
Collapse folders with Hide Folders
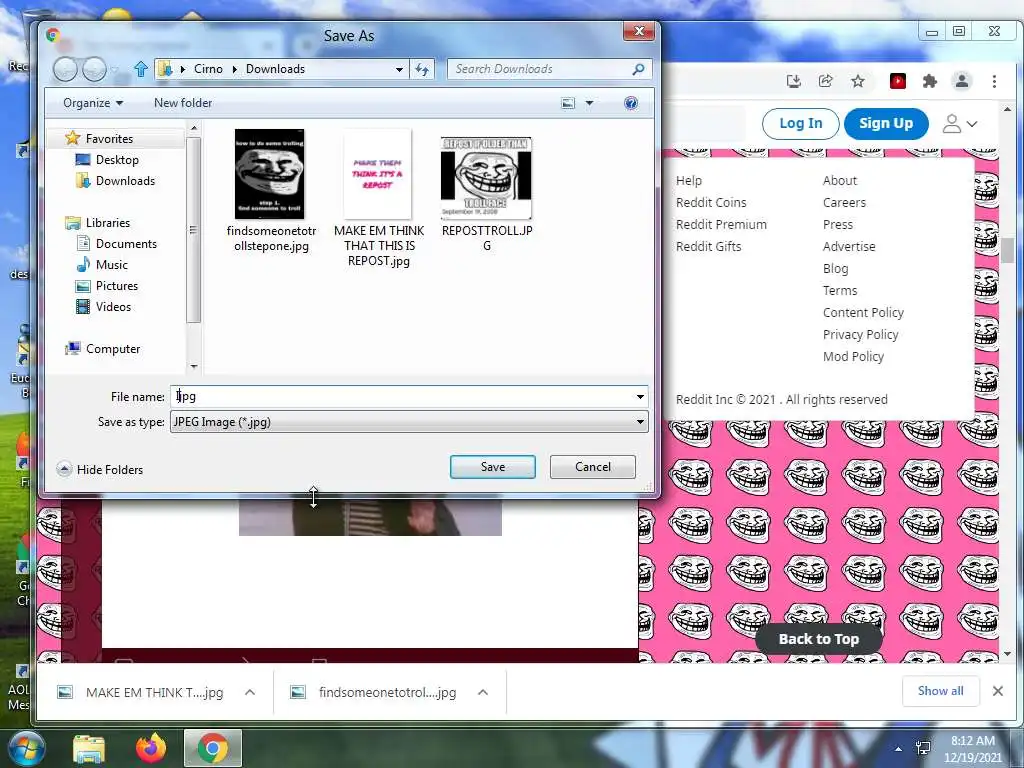pos(101,470)
